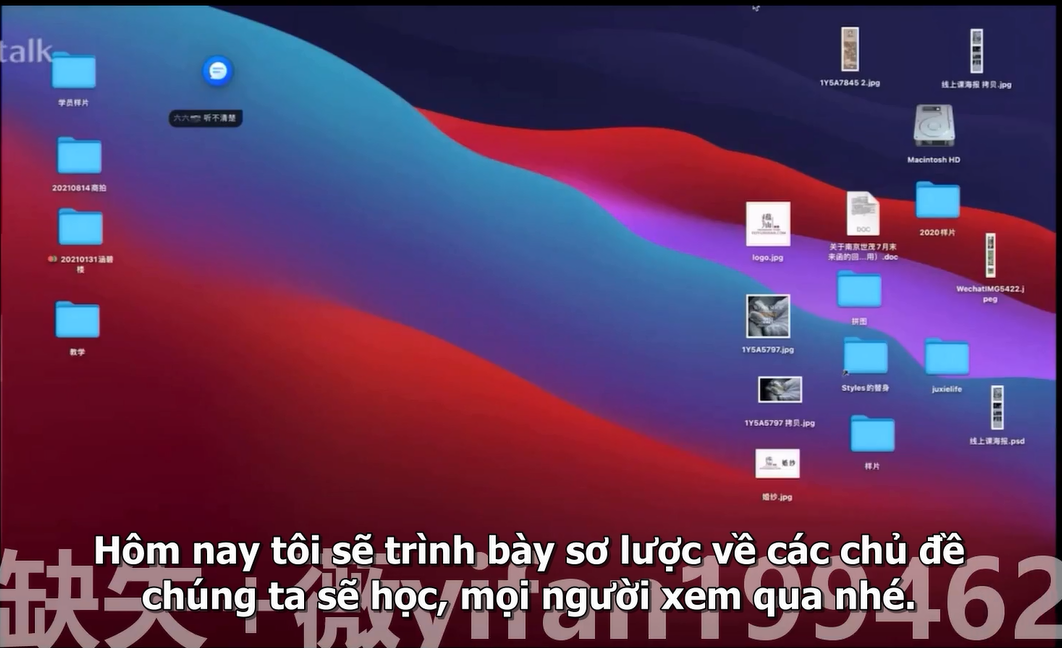1062x648 pixels.
Task: Select the 20210131涵碧楼 folder
Action: (80, 228)
